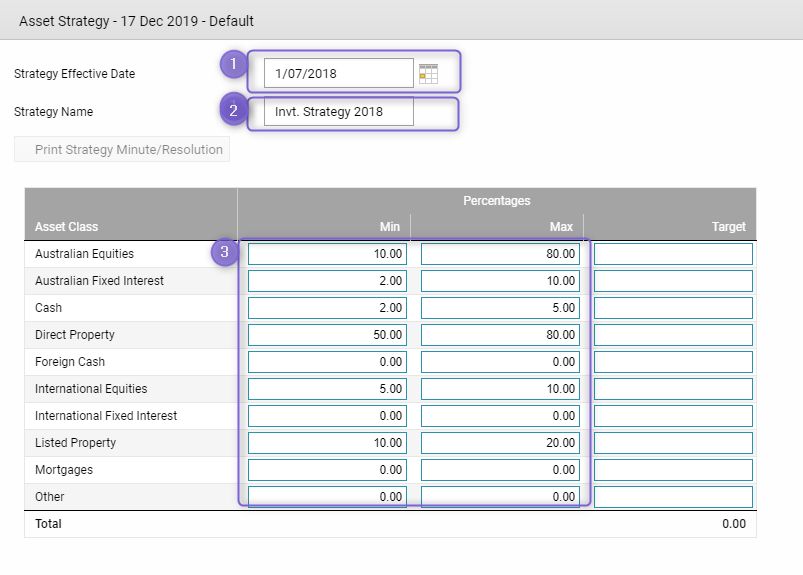
Task: Set Direct Property Target field
Action: coord(673,335)
